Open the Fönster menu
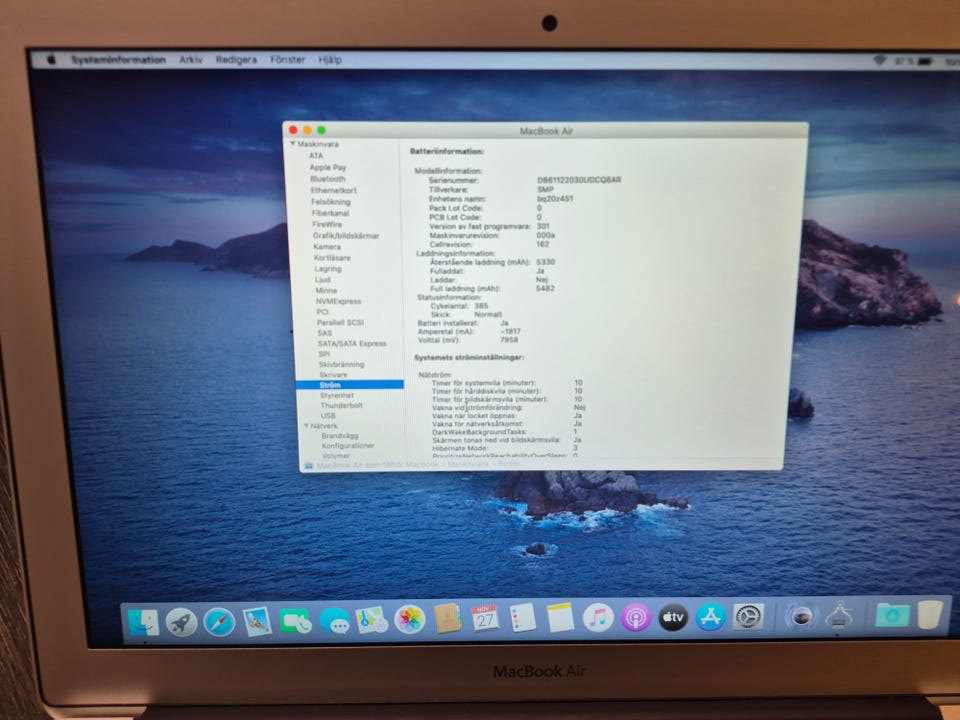The height and width of the screenshot is (720, 960). coord(287,60)
